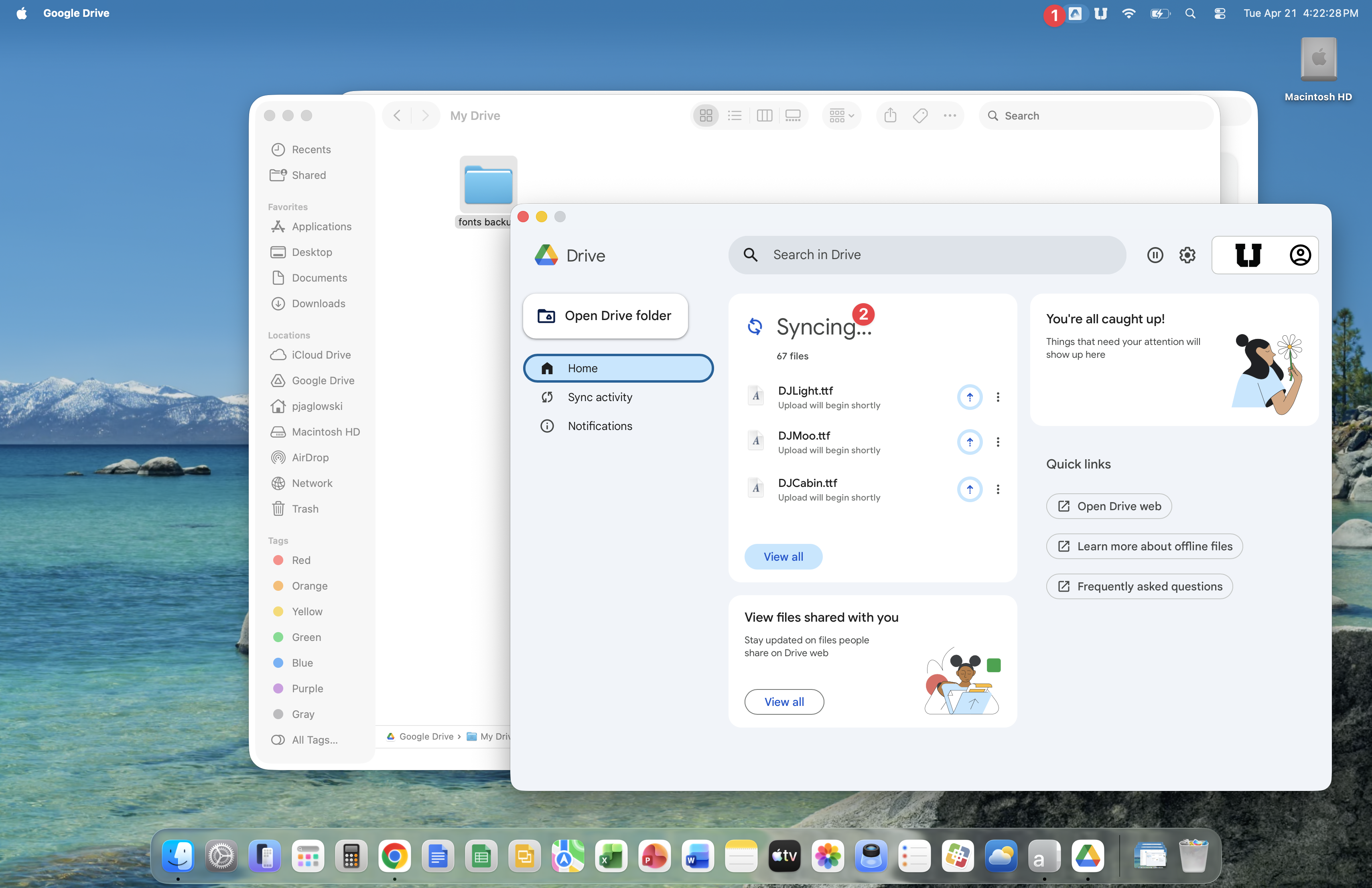Viewport: 1372px width, 888px height.
Task: Click Google Drive menu bar icon
Action: coord(1075,13)
